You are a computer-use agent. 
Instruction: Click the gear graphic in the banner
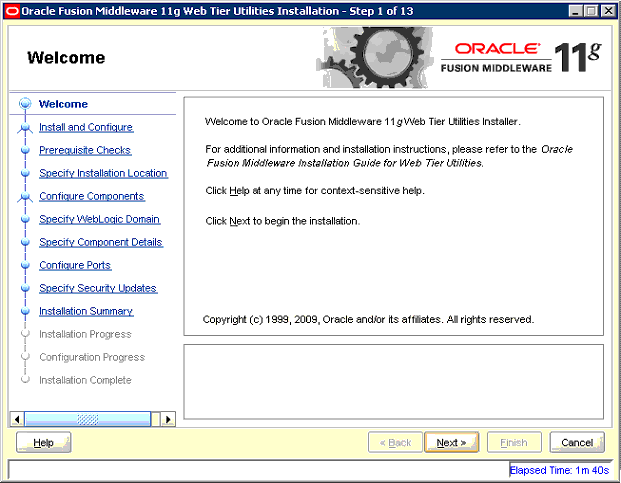(374, 57)
